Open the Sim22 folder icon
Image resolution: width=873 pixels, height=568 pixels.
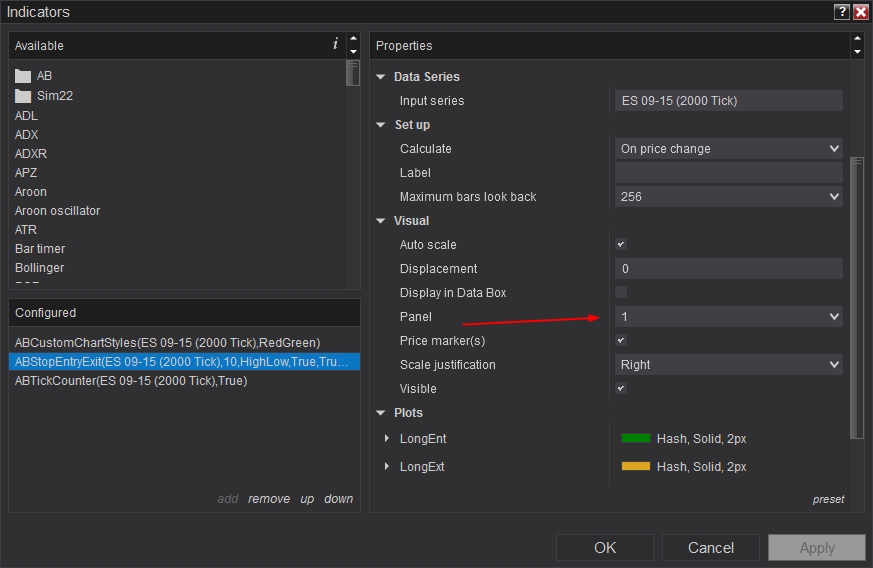tap(23, 96)
